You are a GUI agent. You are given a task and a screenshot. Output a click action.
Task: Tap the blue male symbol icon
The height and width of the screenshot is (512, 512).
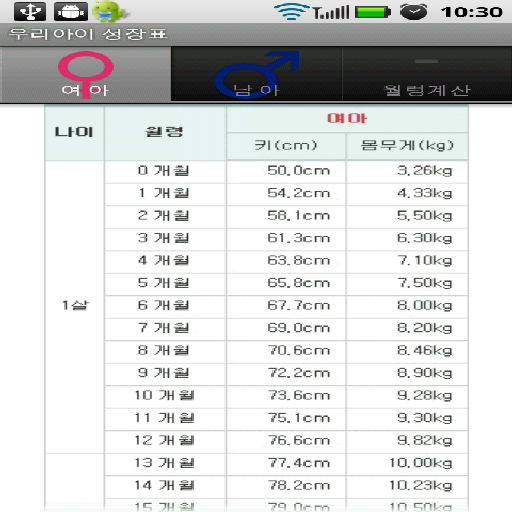[256, 74]
